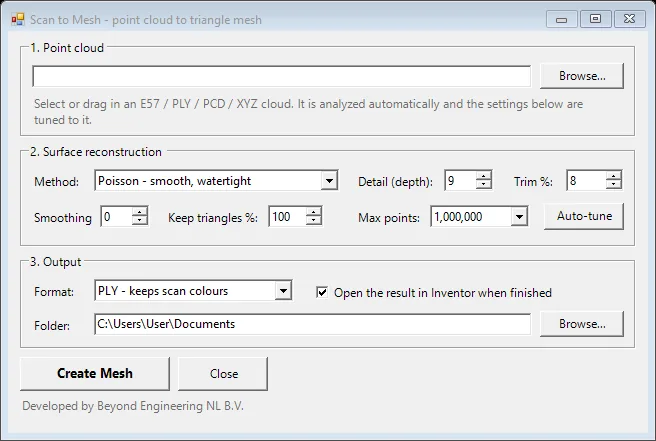The image size is (656, 441).
Task: Browse for a point cloud file
Action: (582, 76)
